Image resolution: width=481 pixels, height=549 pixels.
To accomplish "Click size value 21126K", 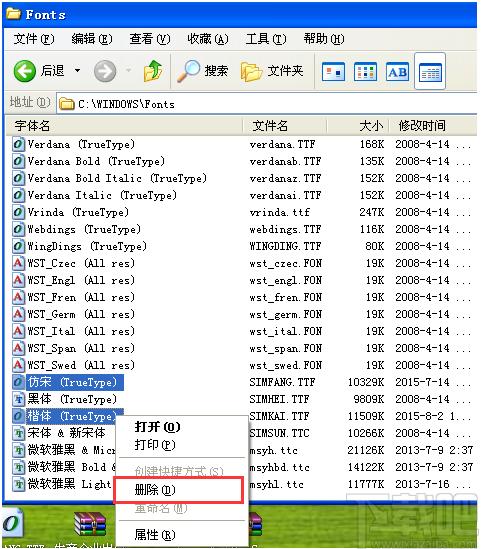I will (365, 450).
